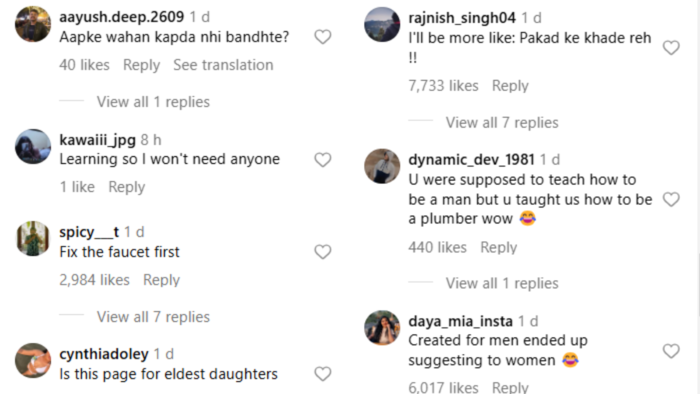Viewport: 700px width, 394px height.
Task: Open the 7,733 likes list
Action: (x=443, y=85)
